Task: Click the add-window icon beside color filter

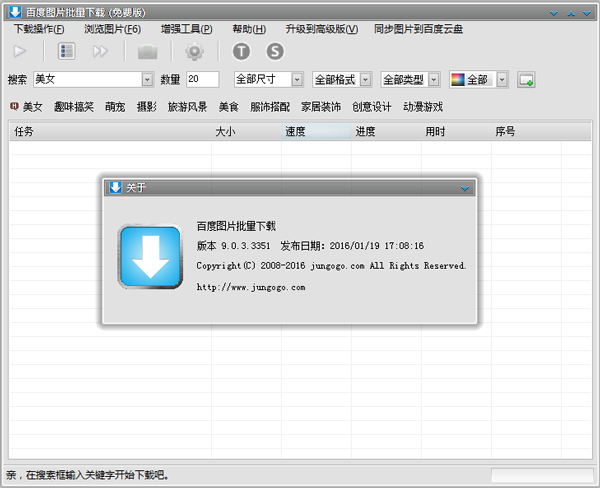Action: [526, 80]
